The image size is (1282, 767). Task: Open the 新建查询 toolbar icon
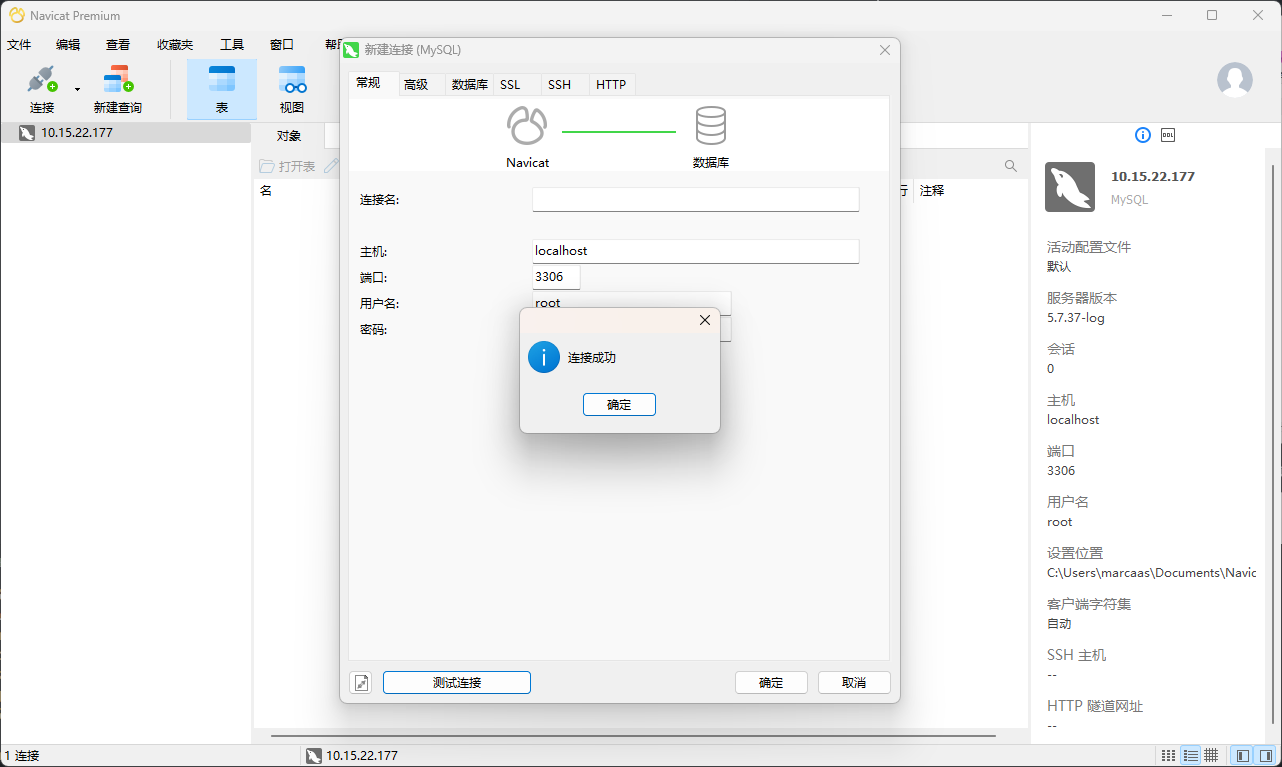click(118, 80)
